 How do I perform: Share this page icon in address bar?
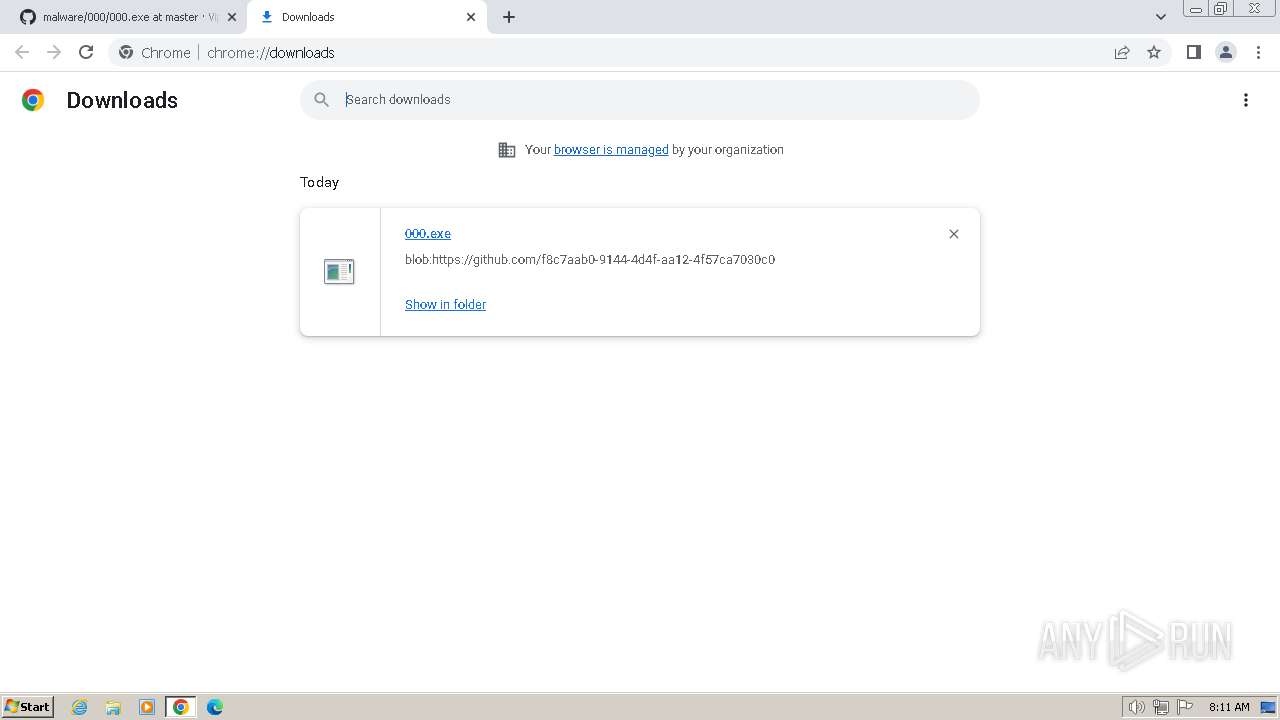1122,52
